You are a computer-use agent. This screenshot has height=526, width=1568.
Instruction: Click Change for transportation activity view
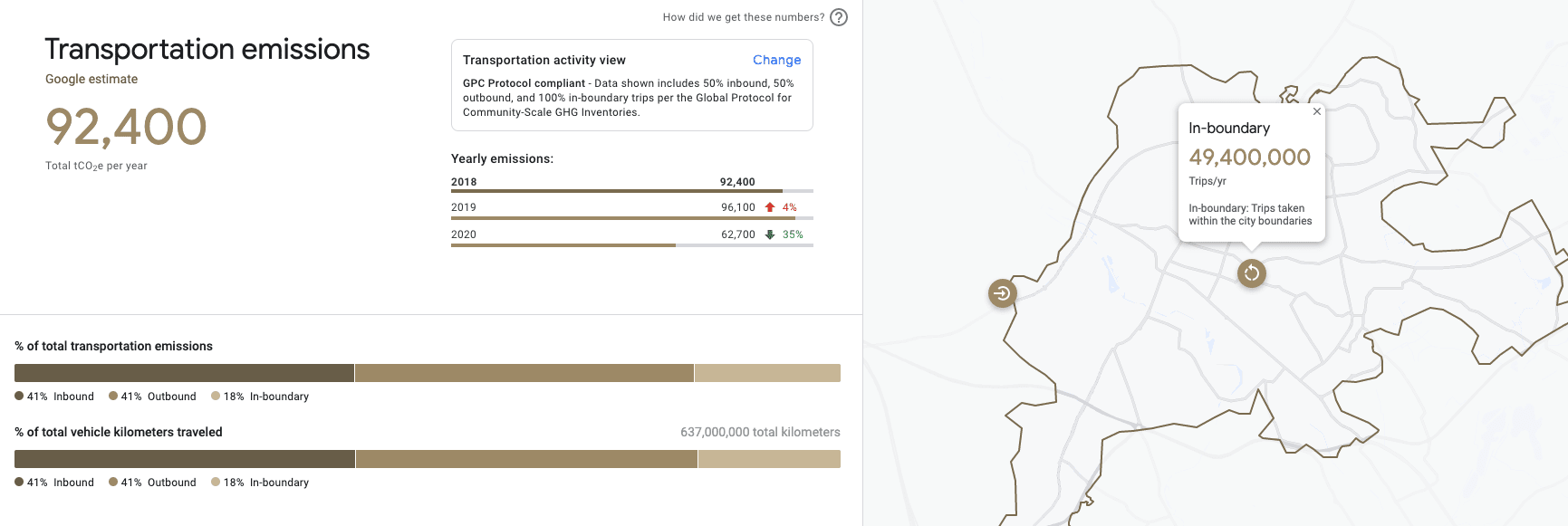776,60
